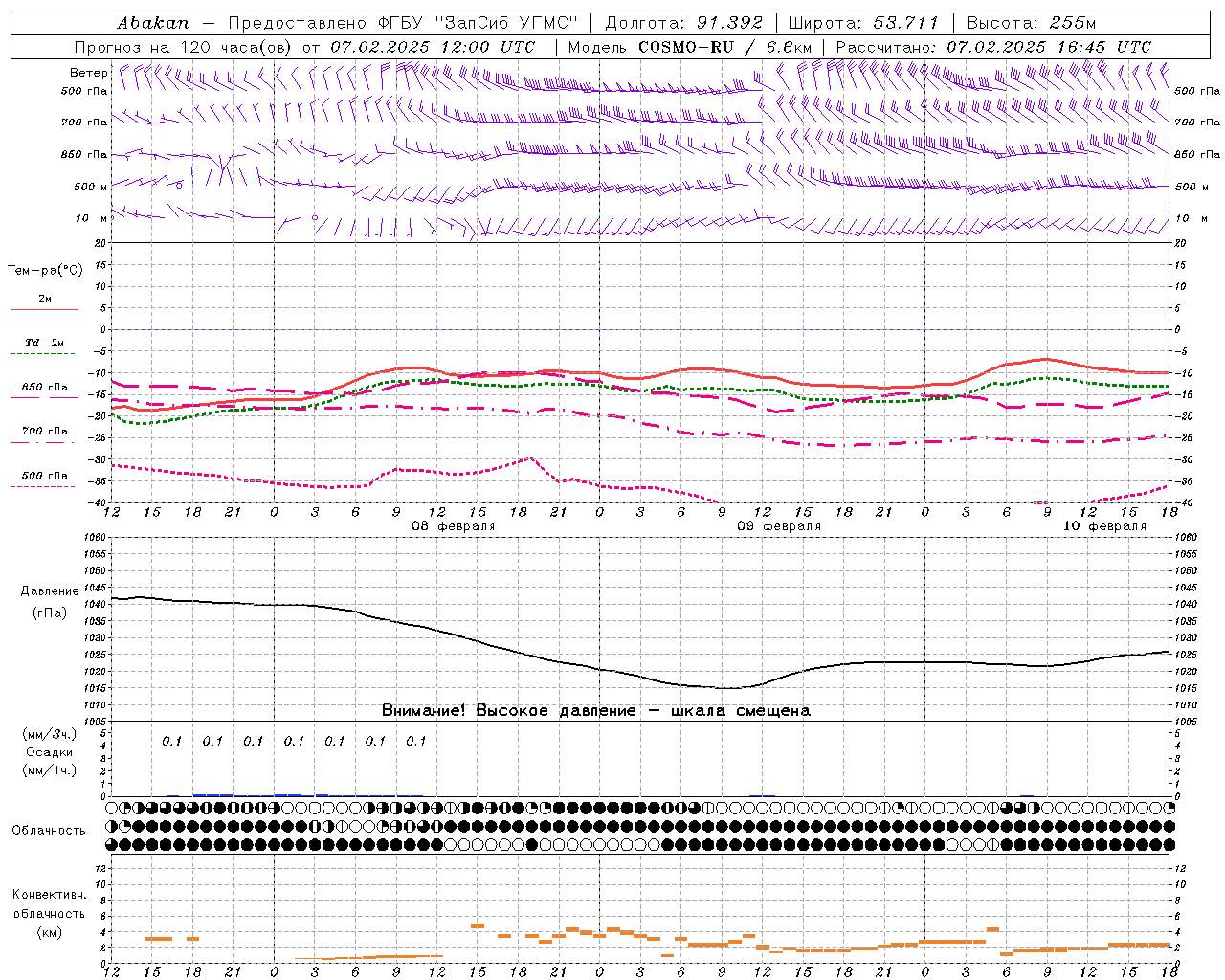
Task: Click the '(мм/3ч.)' precipitation unit label
Action: [50, 734]
